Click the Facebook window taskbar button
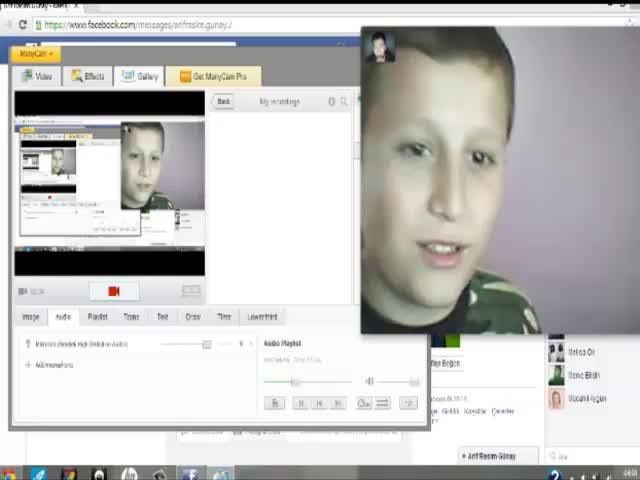This screenshot has height=480, width=640. click(190, 473)
